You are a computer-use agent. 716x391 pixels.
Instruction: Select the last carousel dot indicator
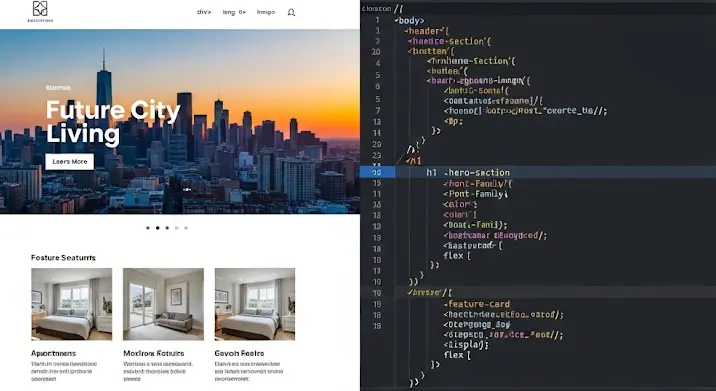pyautogui.click(x=186, y=227)
